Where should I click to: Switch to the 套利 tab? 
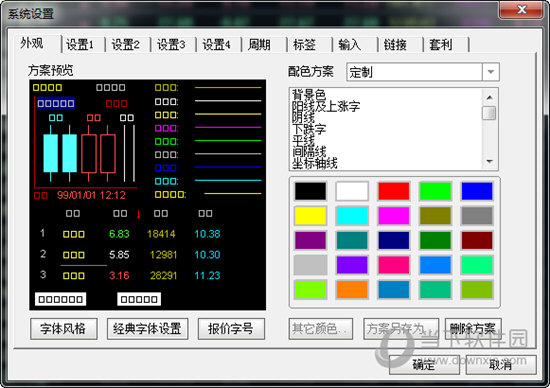(x=441, y=45)
